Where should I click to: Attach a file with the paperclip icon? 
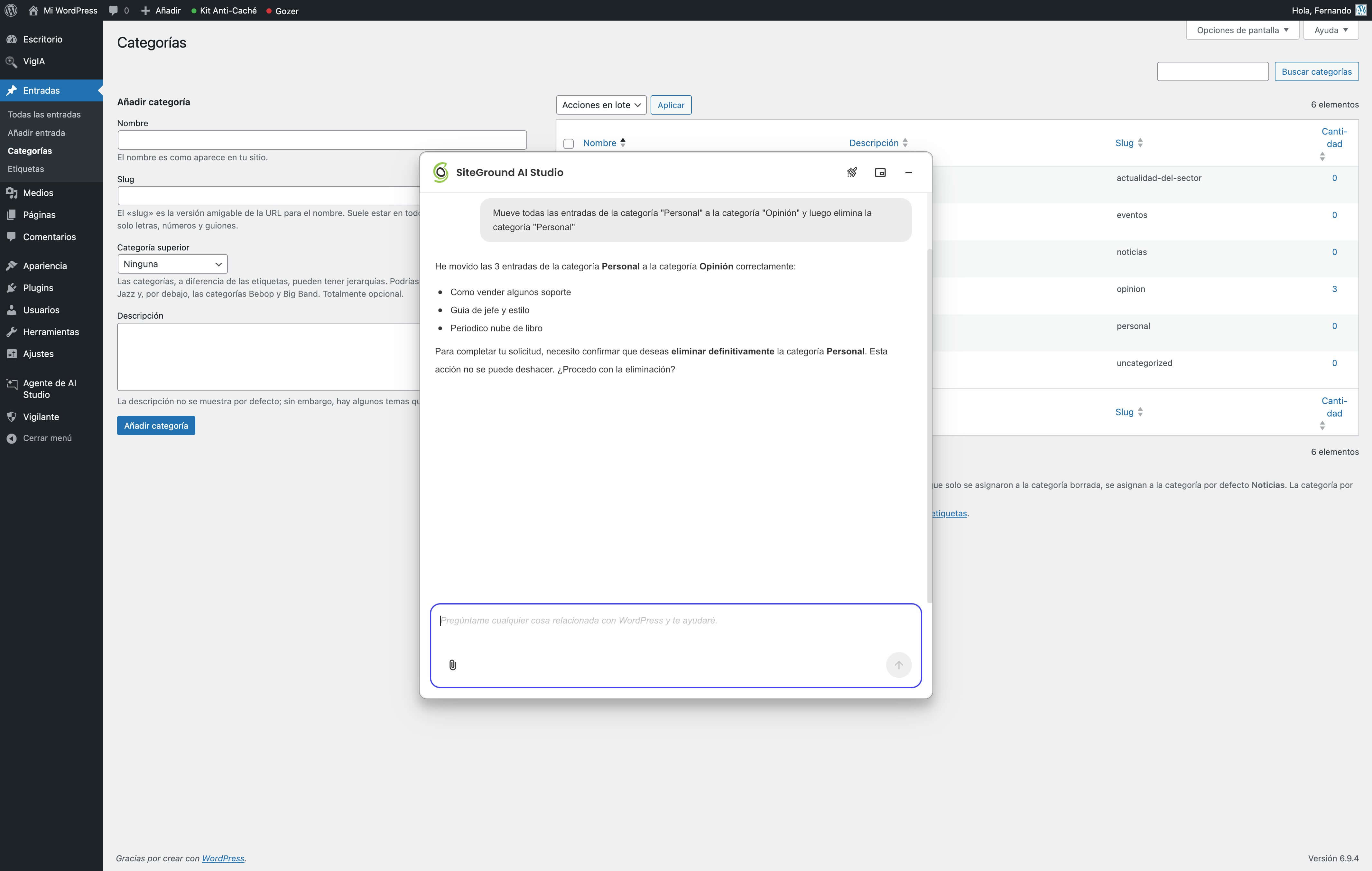[x=452, y=665]
